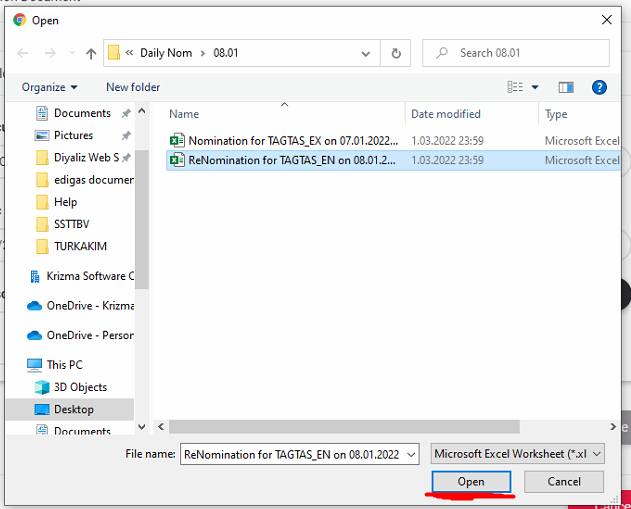
Task: Open the Organize dropdown menu
Action: pos(49,87)
